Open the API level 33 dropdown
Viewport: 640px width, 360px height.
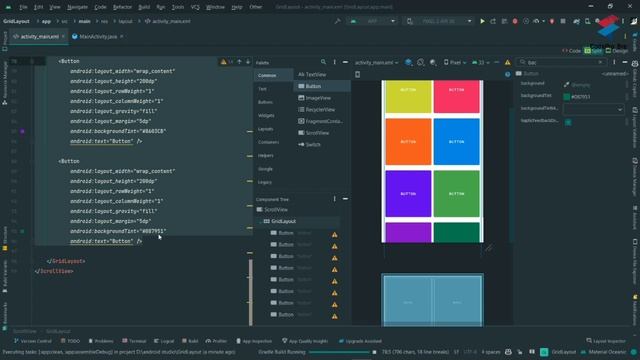(x=480, y=62)
